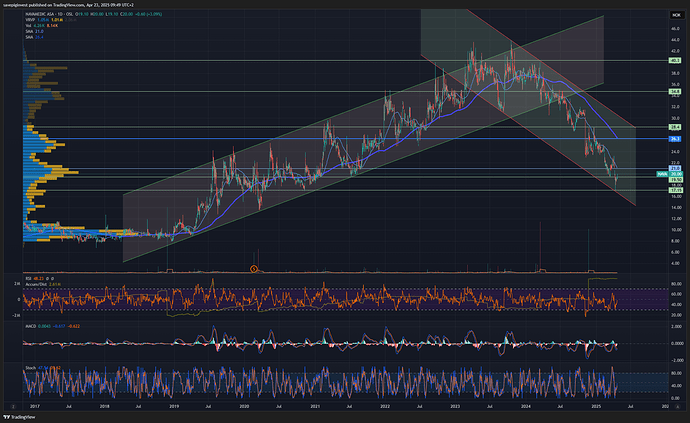The image size is (690, 423).
Task: Click the 2024 label on the time axis
Action: point(525,406)
